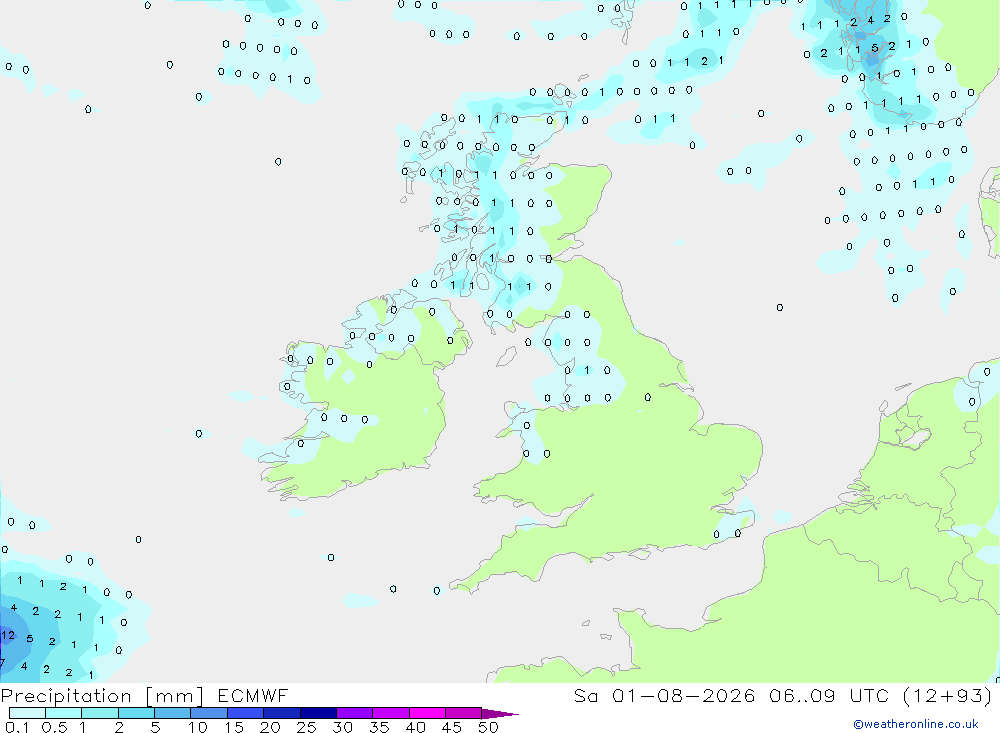1000x733 pixels.
Task: Select the 2–5 mm legend color swatch
Action: pos(136,713)
